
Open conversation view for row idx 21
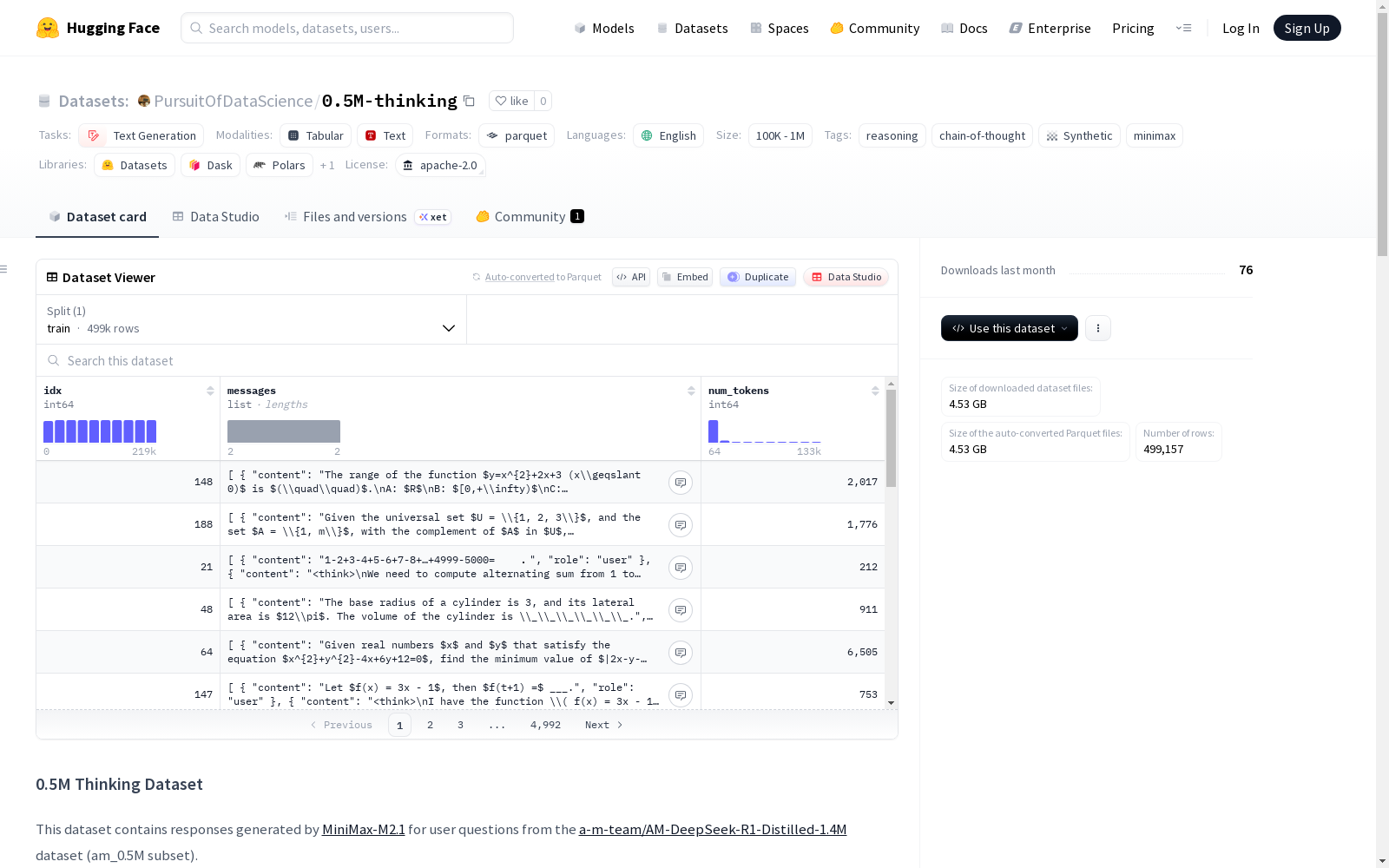click(681, 568)
